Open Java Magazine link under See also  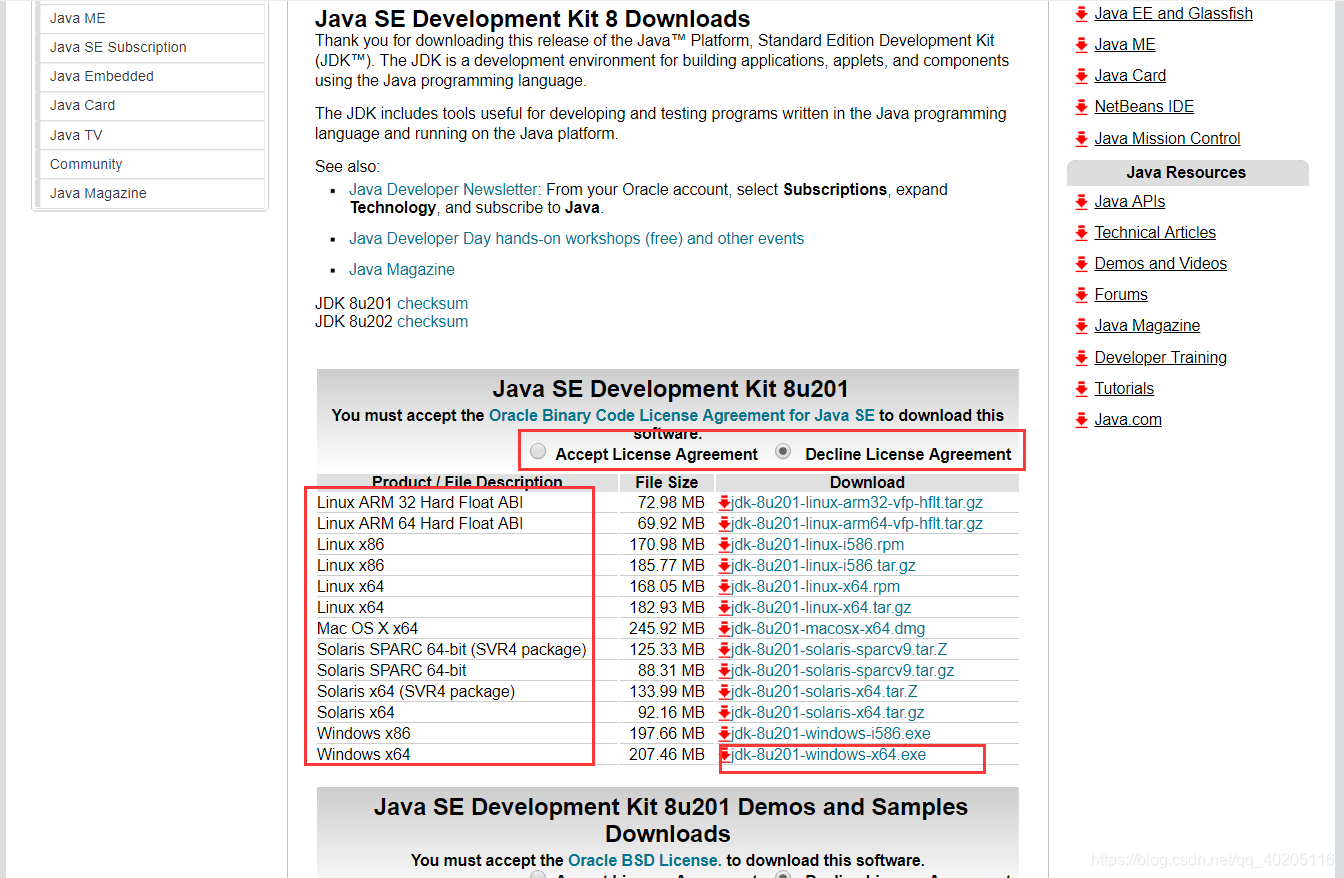point(401,269)
